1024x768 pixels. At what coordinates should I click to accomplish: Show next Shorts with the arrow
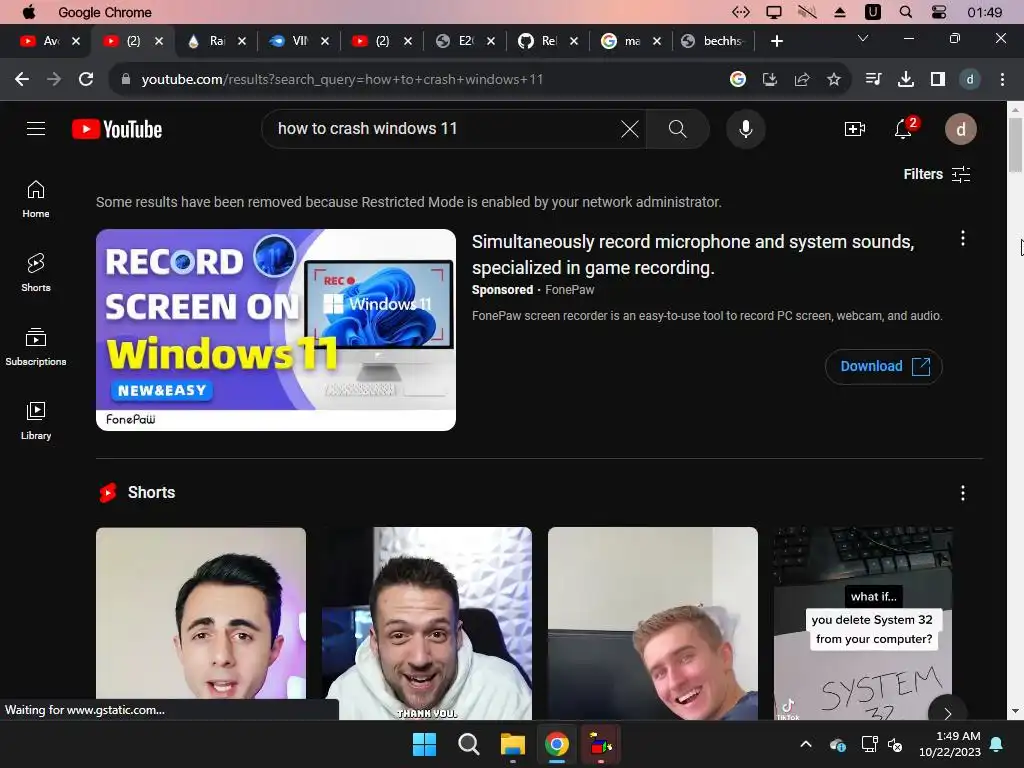[x=948, y=713]
